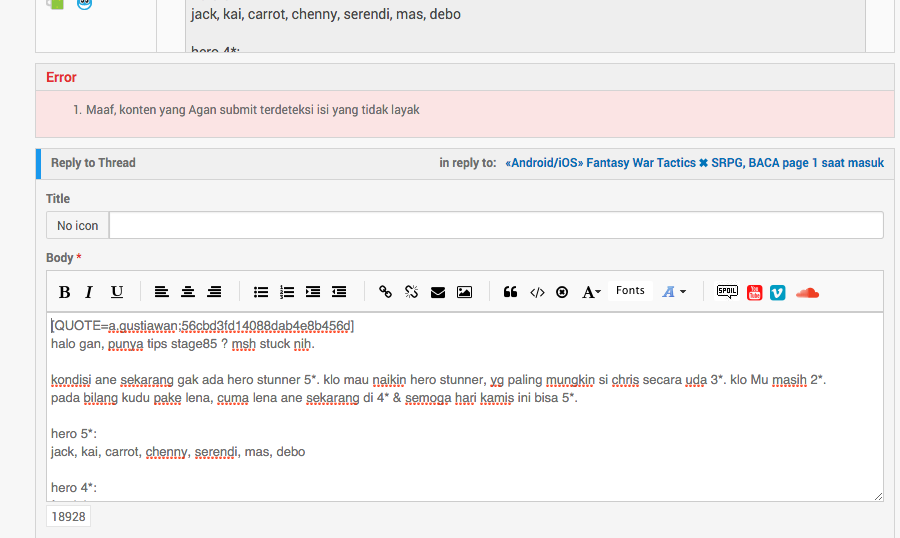Remove link using unlink icon
The height and width of the screenshot is (538, 900).
[x=411, y=292]
